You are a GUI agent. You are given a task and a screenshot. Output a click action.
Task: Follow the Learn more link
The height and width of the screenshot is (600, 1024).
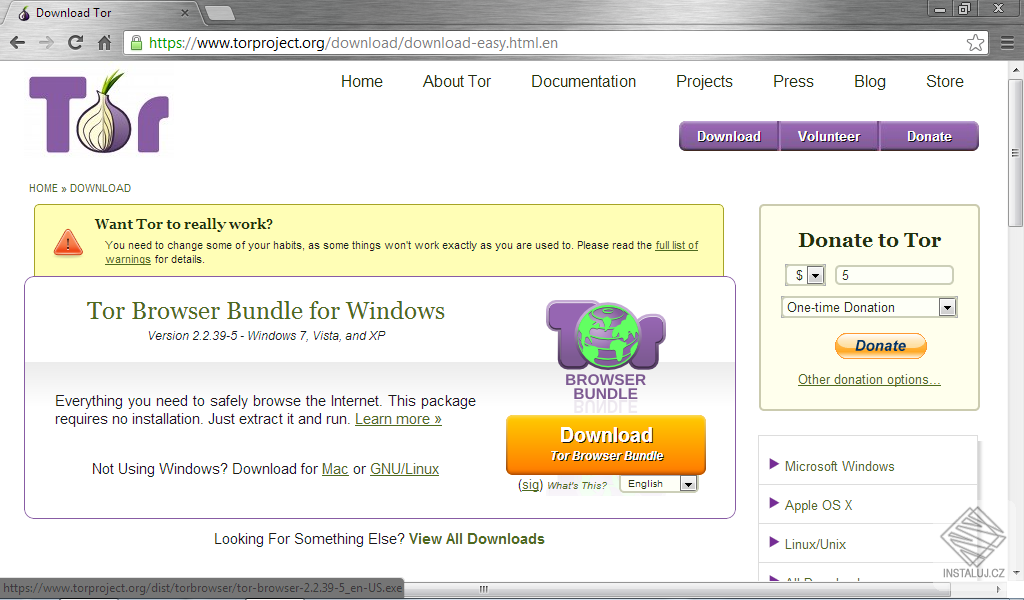pyautogui.click(x=398, y=419)
